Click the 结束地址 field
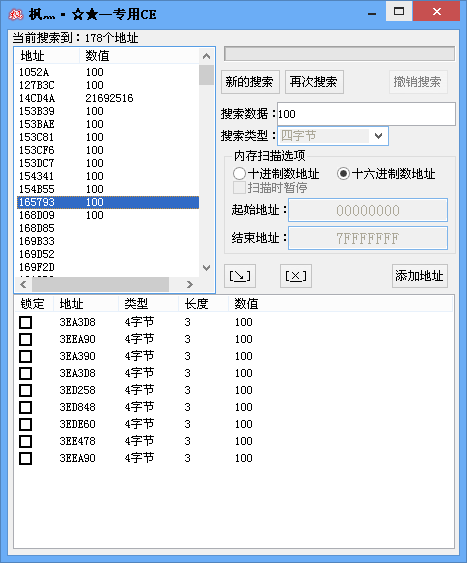Image resolution: width=467 pixels, height=563 pixels. [x=368, y=238]
